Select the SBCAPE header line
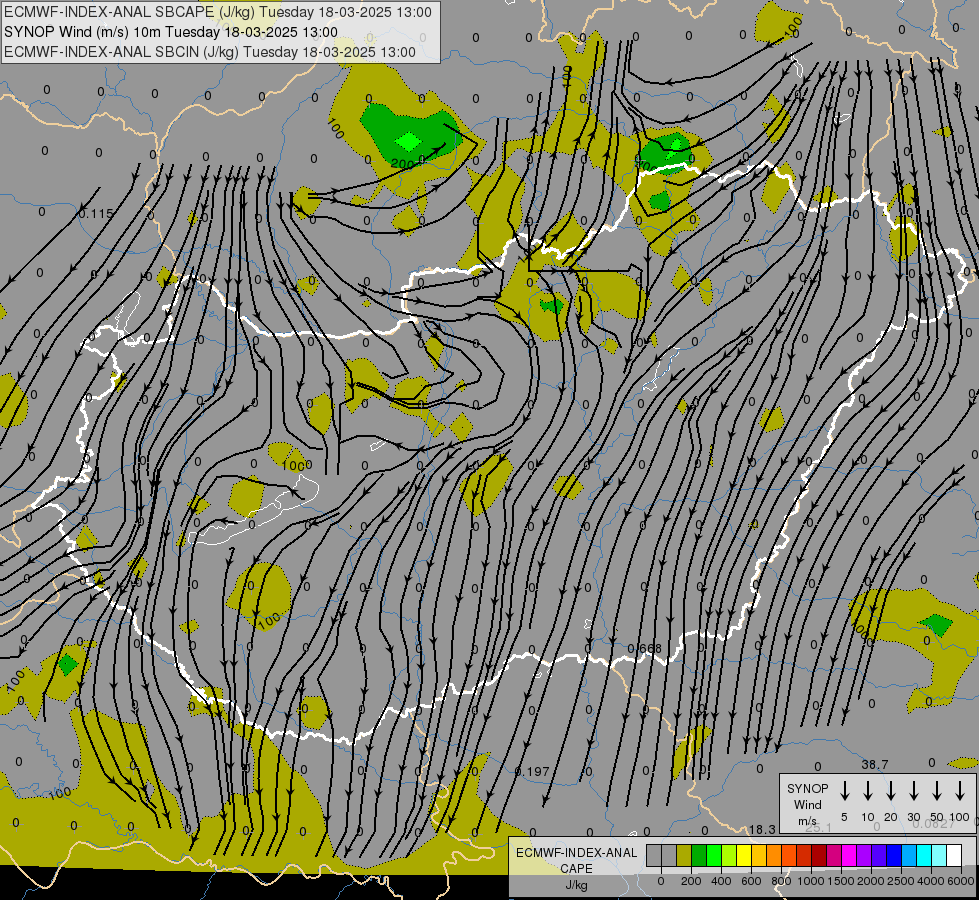Screen dimensions: 979x900 point(218,12)
